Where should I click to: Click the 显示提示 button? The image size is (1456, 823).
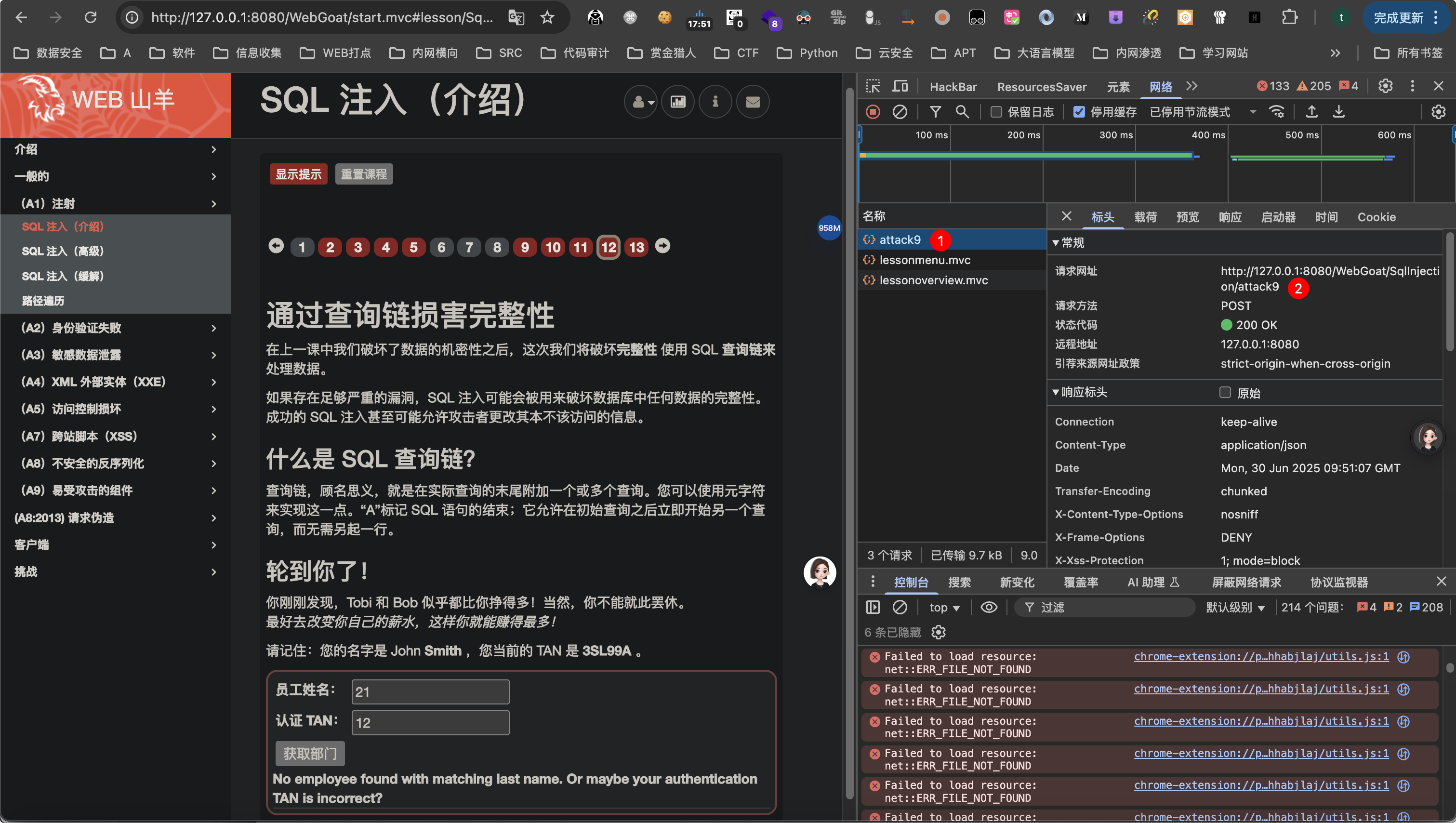pyautogui.click(x=298, y=174)
